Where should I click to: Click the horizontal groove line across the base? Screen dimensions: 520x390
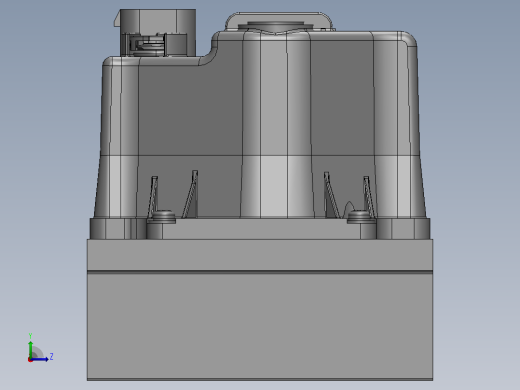(x=260, y=272)
